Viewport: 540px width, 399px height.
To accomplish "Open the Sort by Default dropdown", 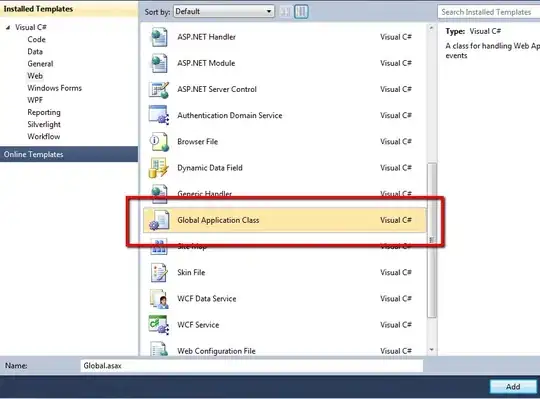I will click(x=224, y=12).
